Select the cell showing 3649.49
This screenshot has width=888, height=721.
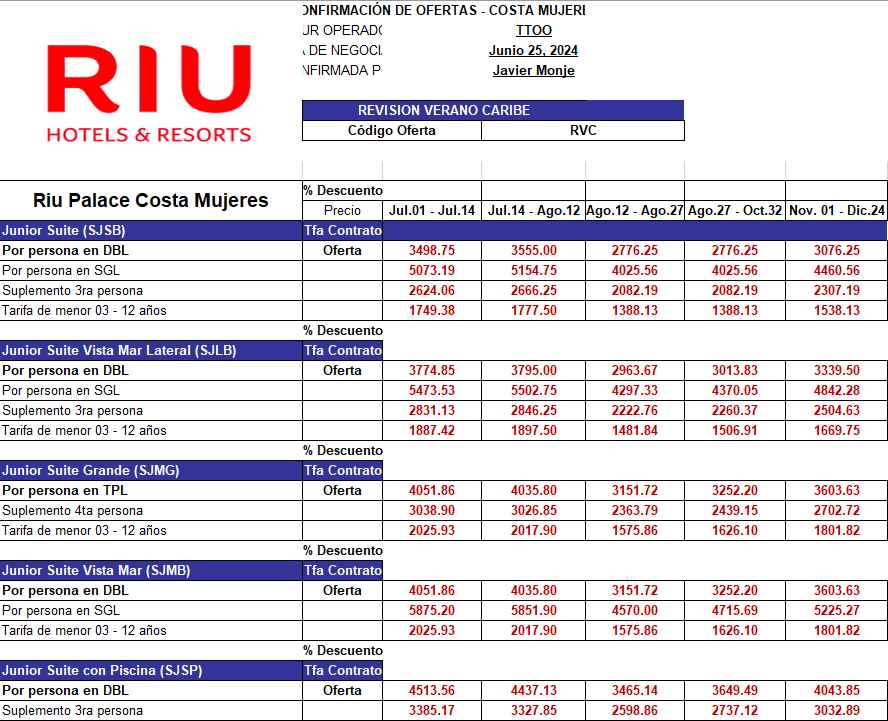tap(735, 690)
